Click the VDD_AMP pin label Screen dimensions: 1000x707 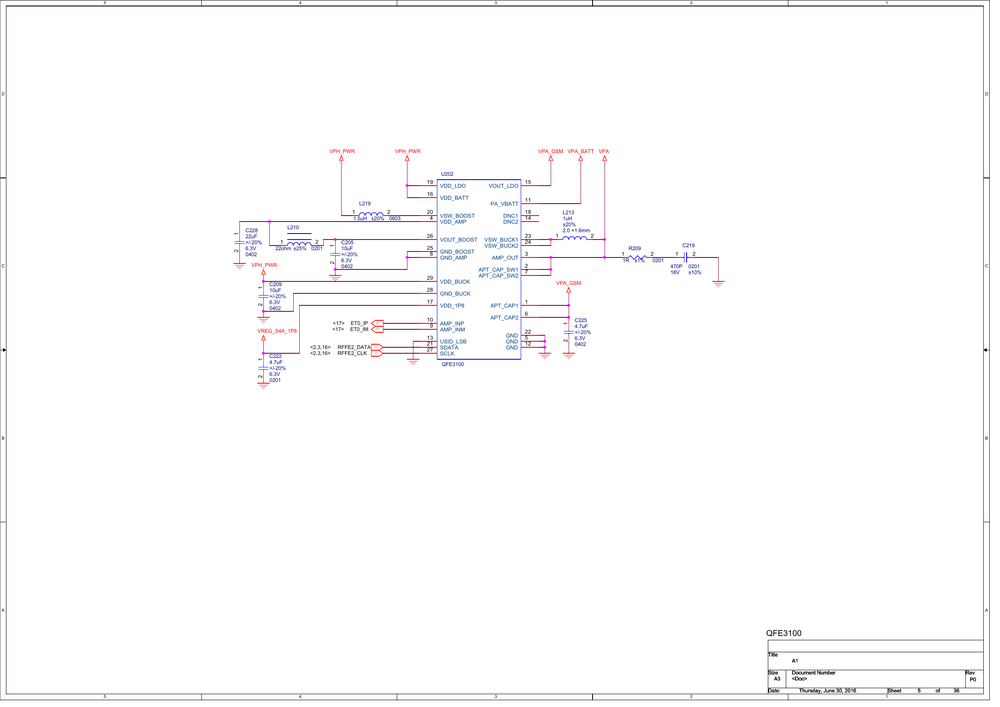coord(453,222)
